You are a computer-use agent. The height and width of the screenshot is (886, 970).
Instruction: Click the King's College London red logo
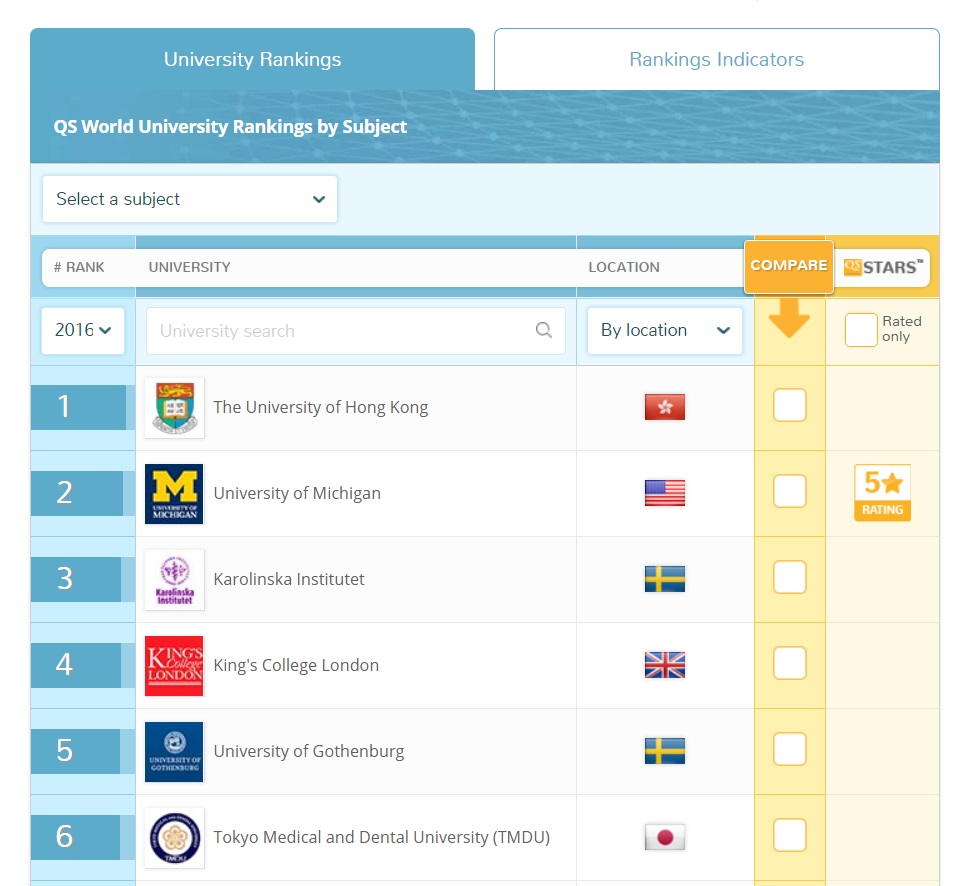tap(174, 666)
